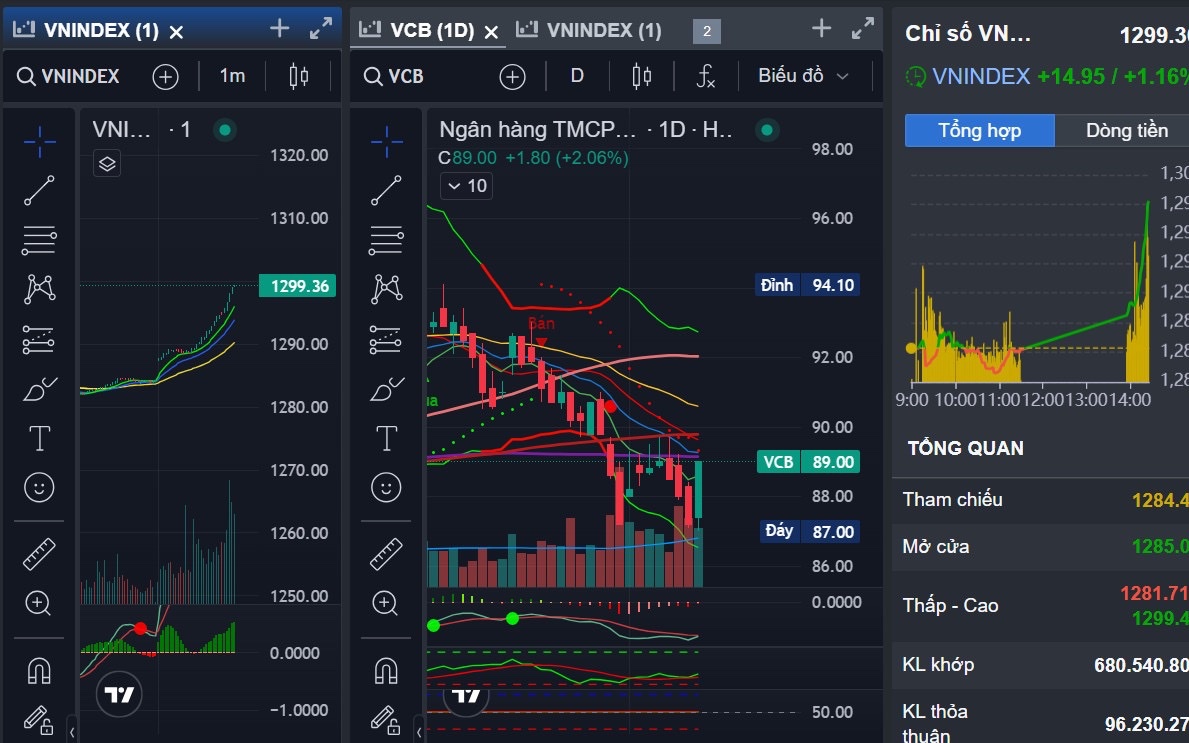Open layers object tree on VNINDEX chart
Image resolution: width=1189 pixels, height=743 pixels.
107,163
